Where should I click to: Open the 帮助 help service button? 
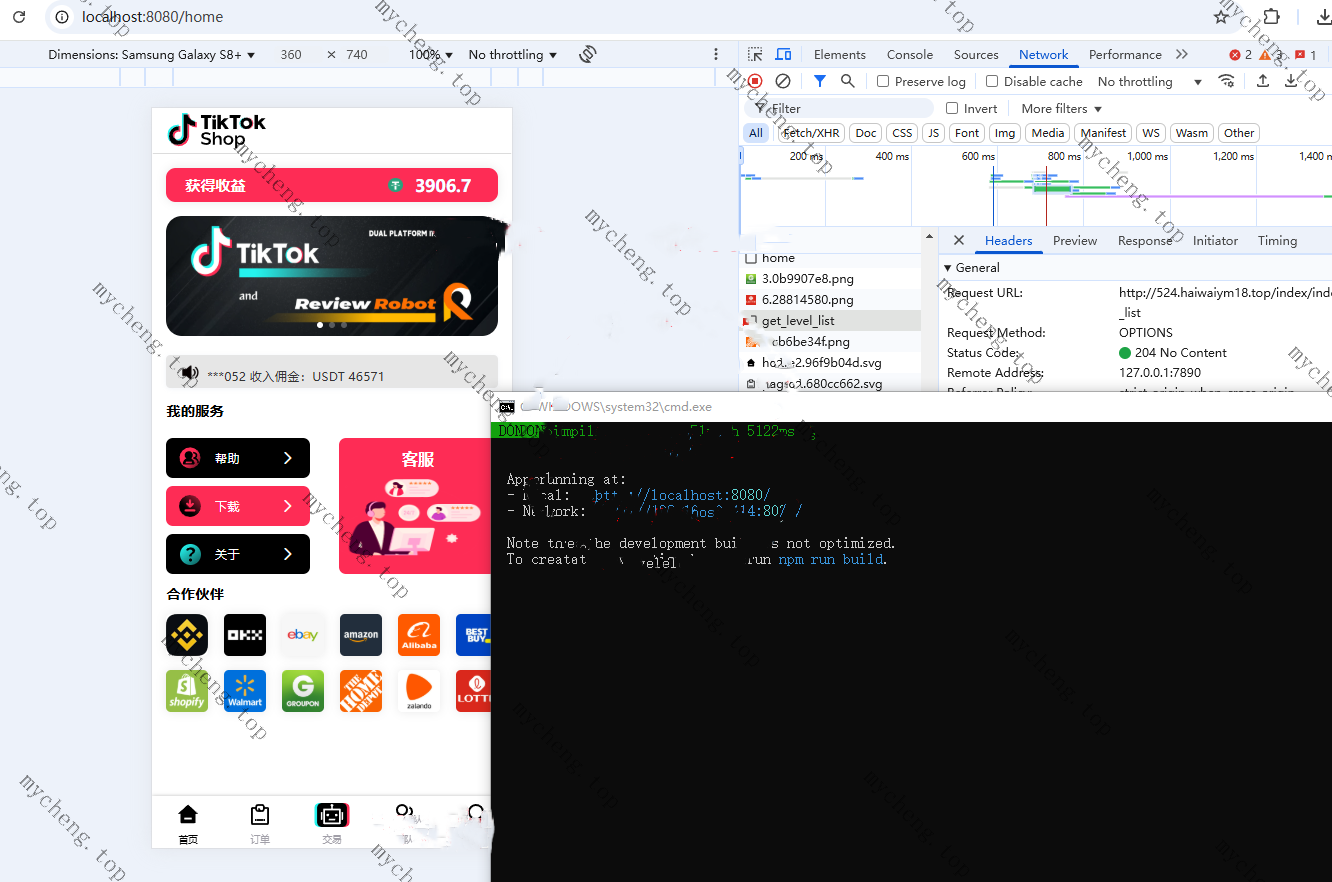(x=238, y=458)
